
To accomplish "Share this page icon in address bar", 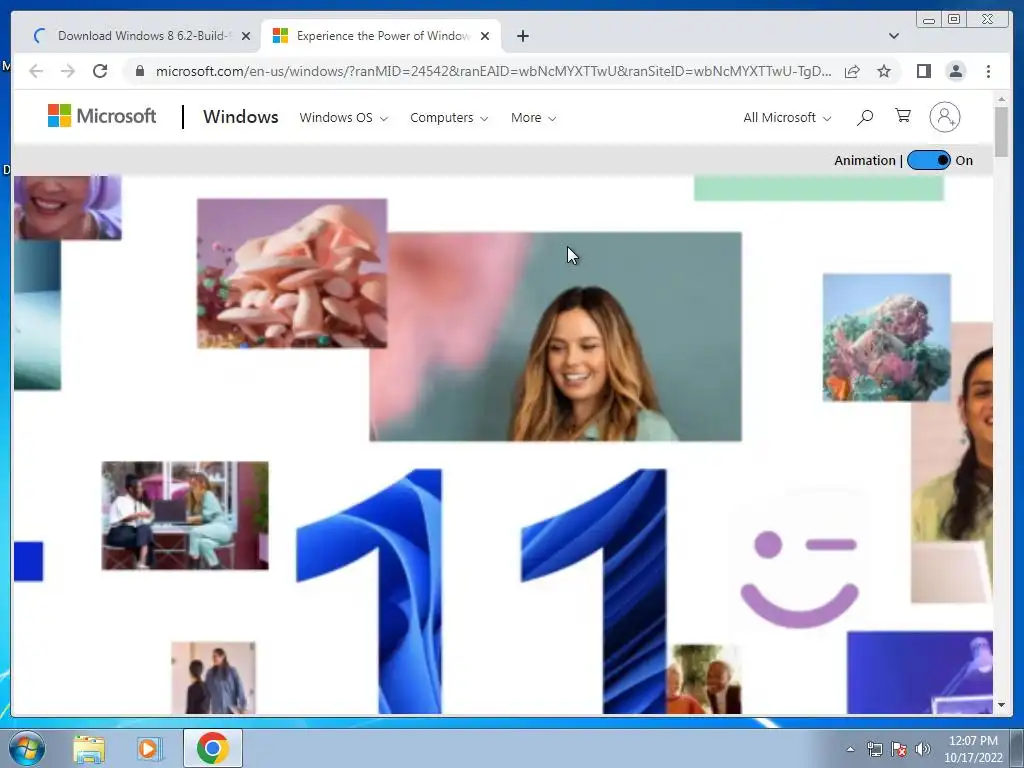I will coord(852,71).
